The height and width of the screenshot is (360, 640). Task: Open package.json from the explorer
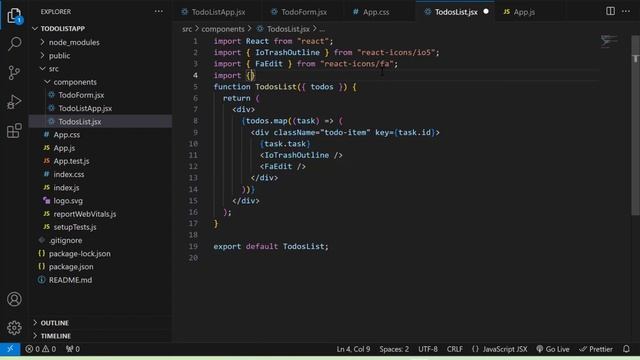(x=100, y=267)
